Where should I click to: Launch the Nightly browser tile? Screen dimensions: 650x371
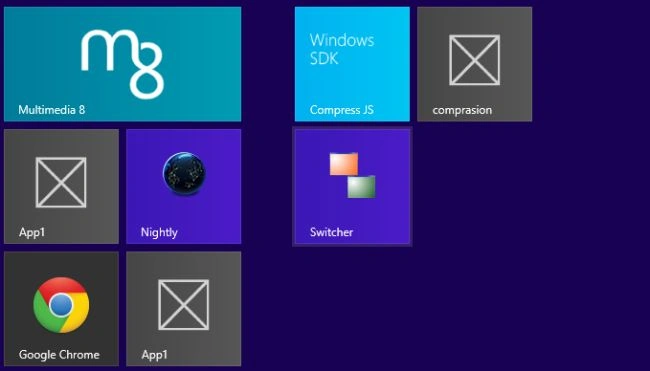click(184, 187)
